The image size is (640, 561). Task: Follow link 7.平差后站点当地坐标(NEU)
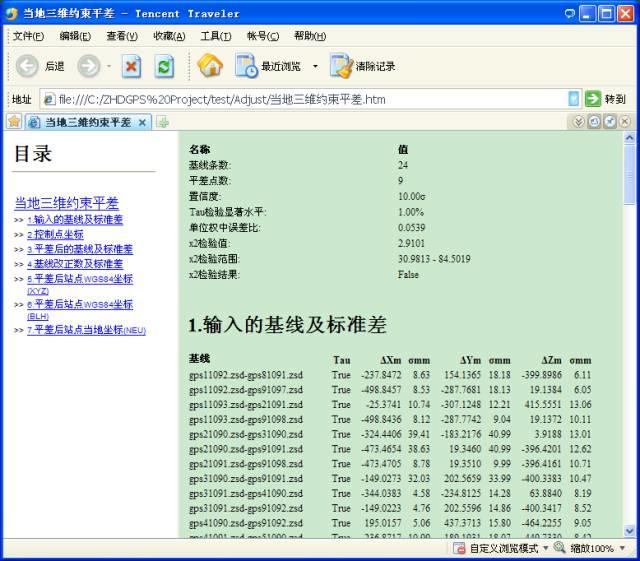click(87, 330)
